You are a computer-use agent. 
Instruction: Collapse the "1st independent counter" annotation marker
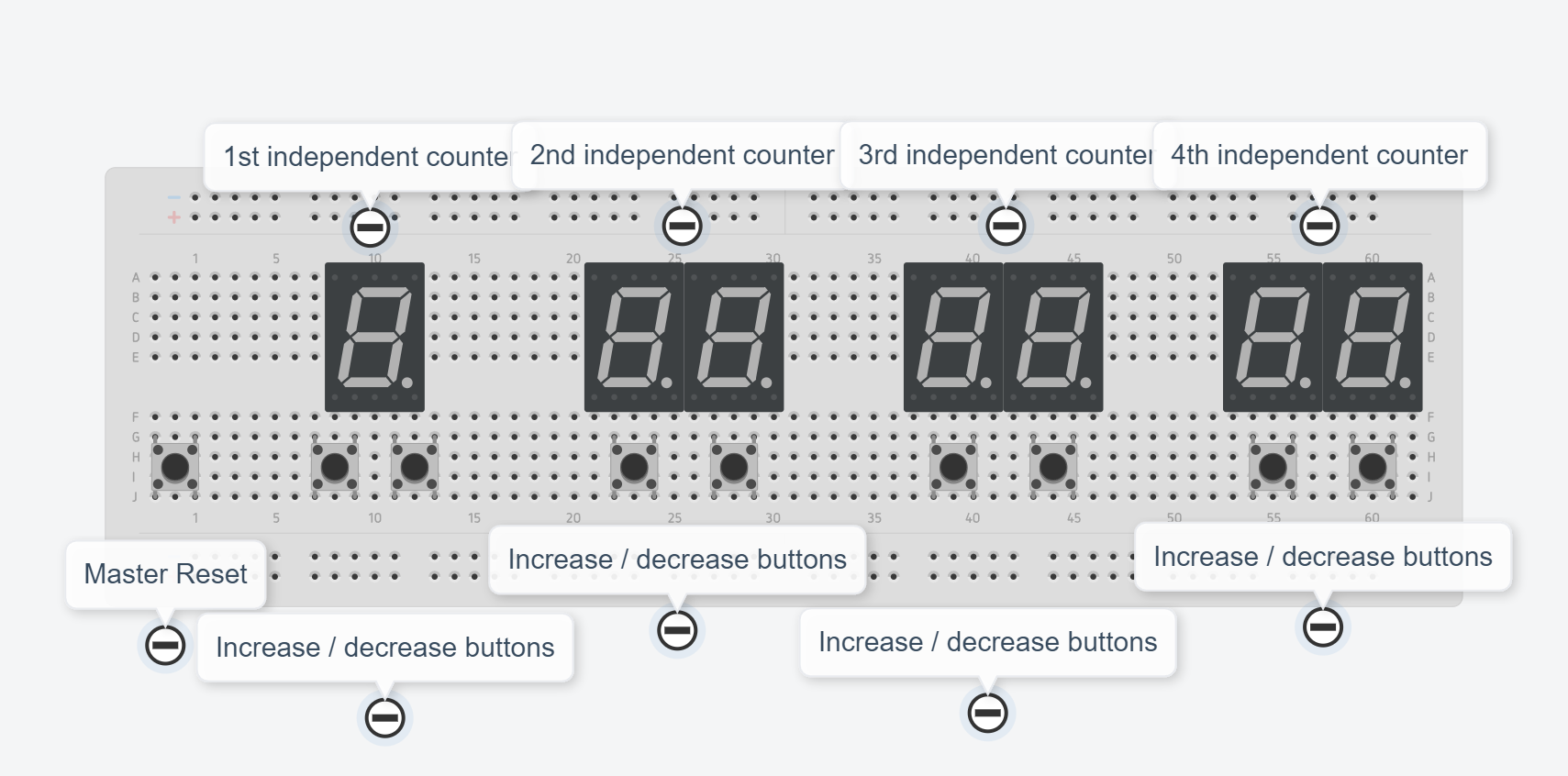370,227
